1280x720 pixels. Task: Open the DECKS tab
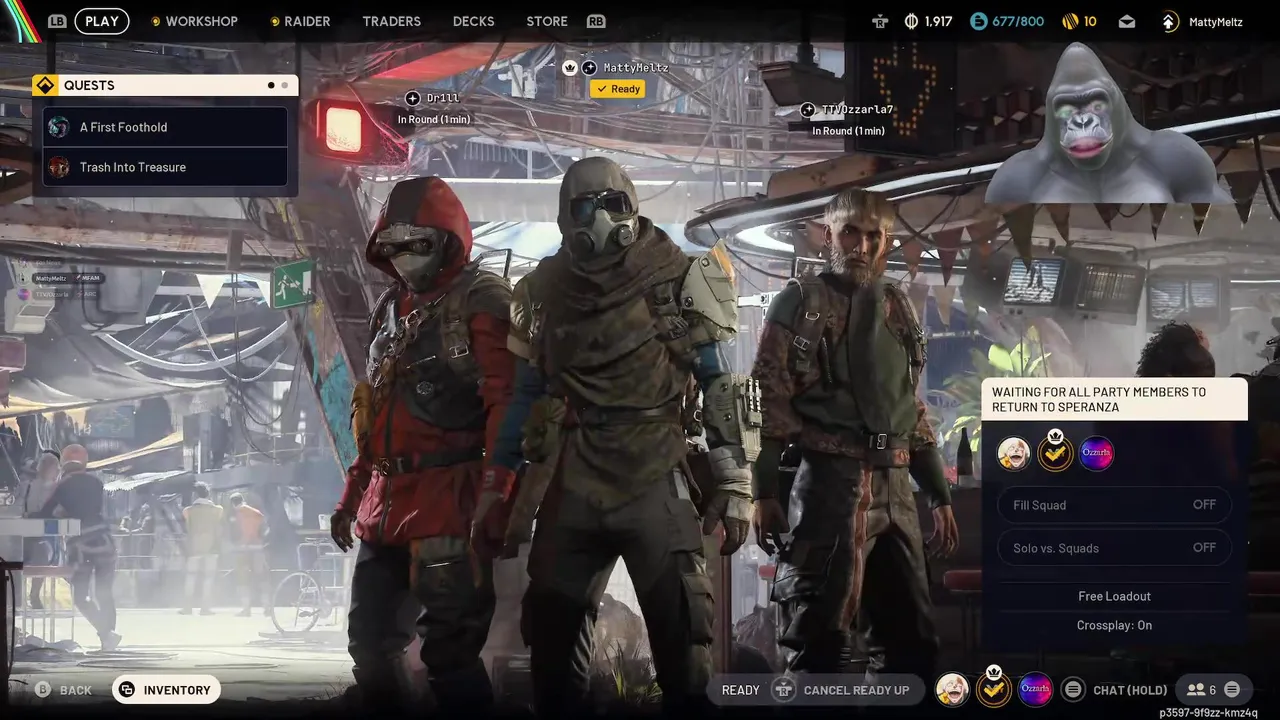473,21
